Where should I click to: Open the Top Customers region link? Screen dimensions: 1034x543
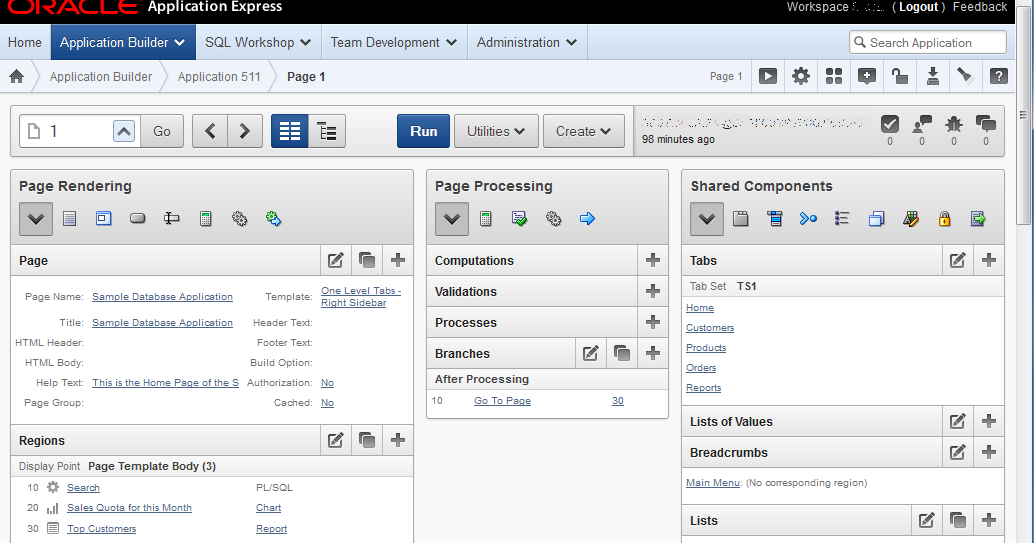pos(102,528)
